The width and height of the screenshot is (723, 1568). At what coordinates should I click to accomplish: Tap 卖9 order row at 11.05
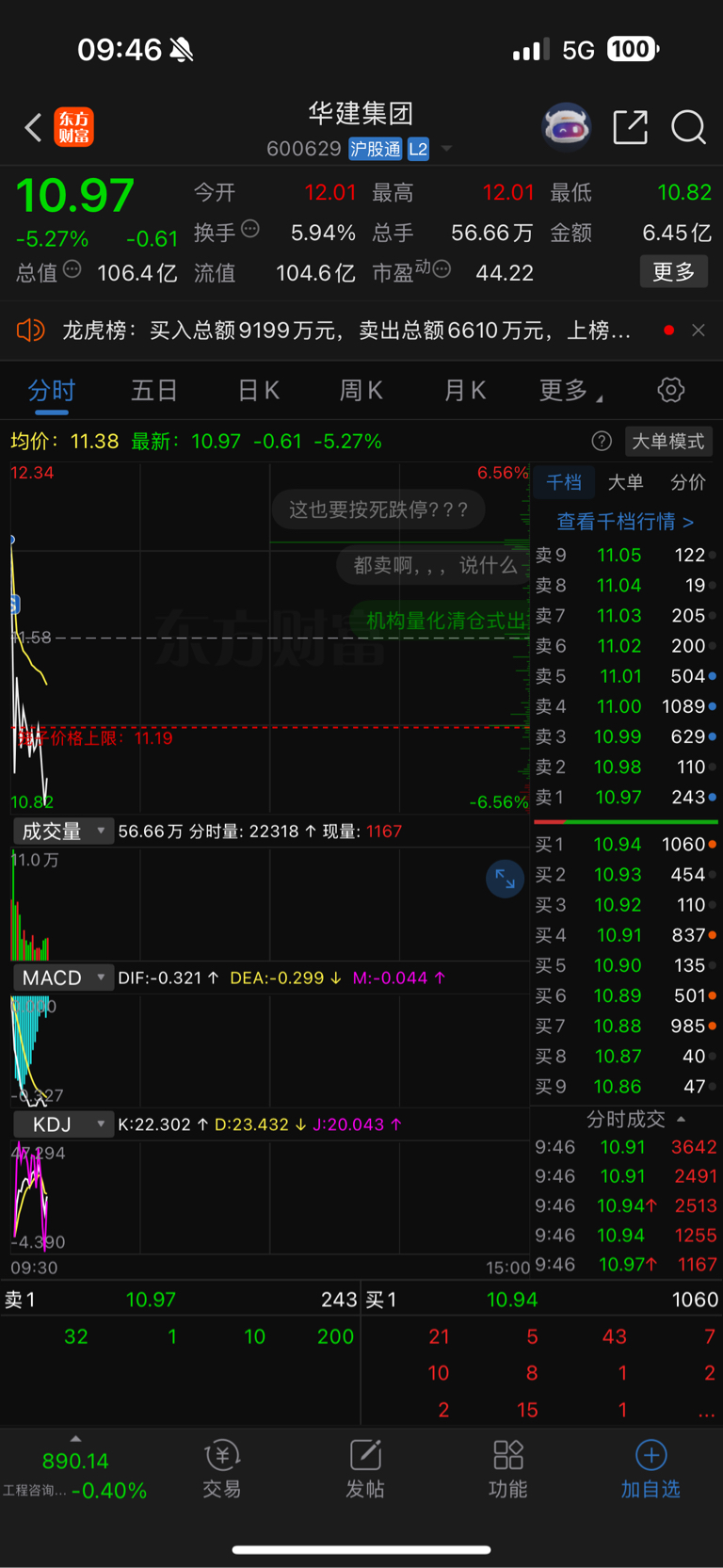click(x=626, y=555)
